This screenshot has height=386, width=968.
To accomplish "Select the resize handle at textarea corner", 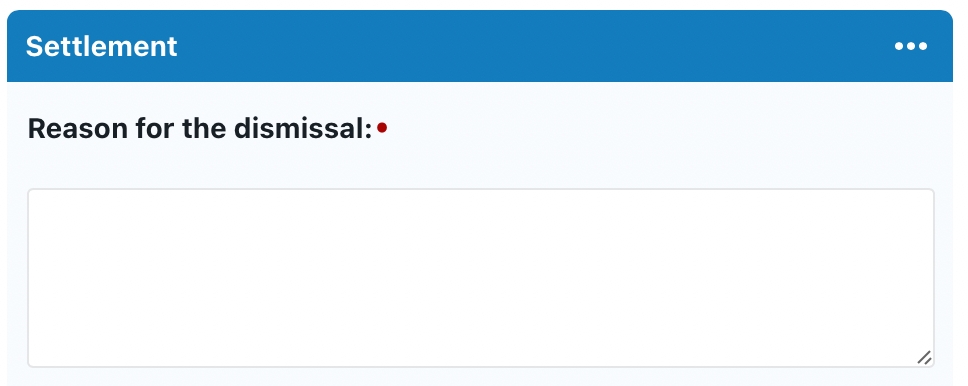I will coord(924,357).
